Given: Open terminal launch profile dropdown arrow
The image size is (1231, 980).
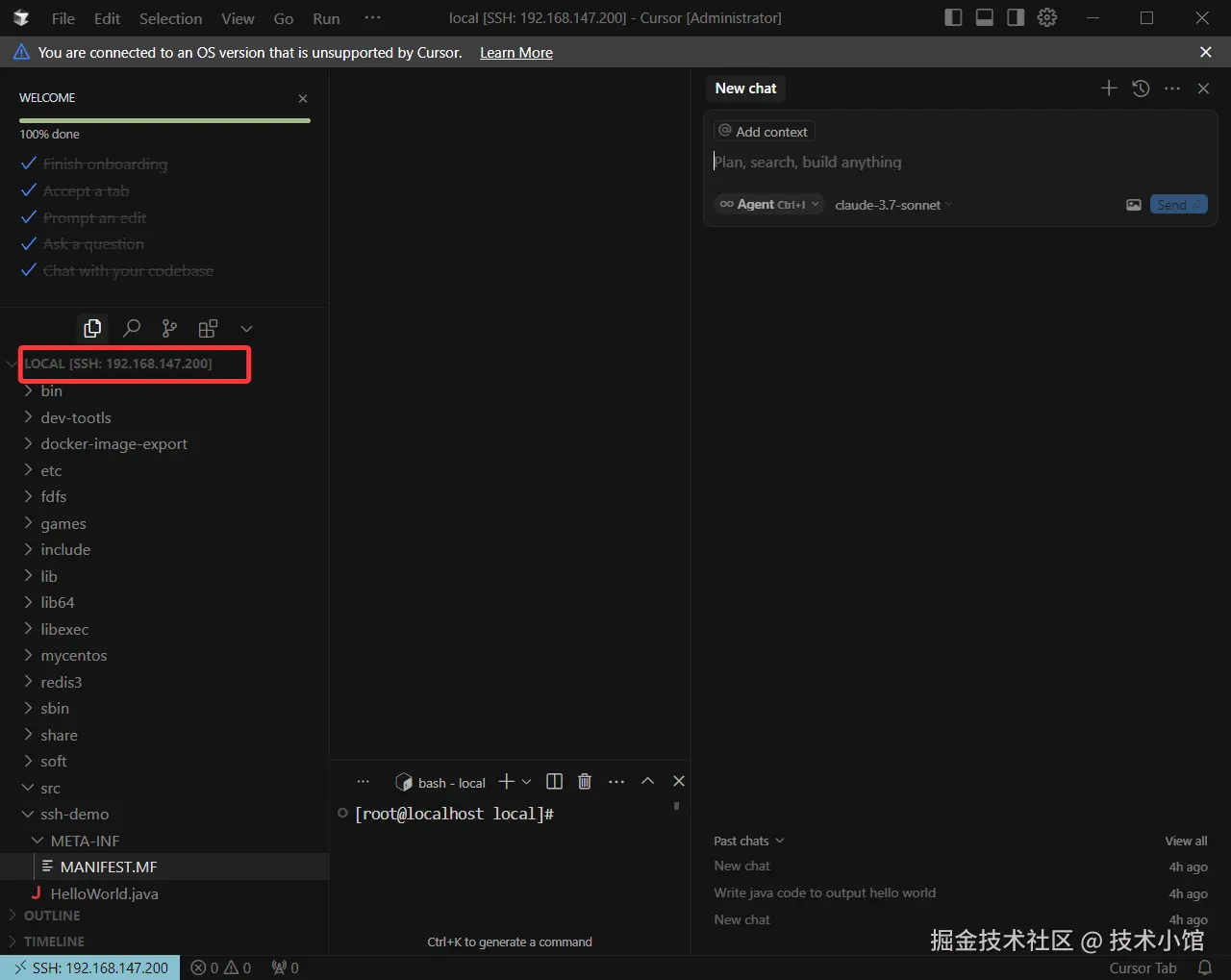Looking at the screenshot, I should (x=526, y=782).
